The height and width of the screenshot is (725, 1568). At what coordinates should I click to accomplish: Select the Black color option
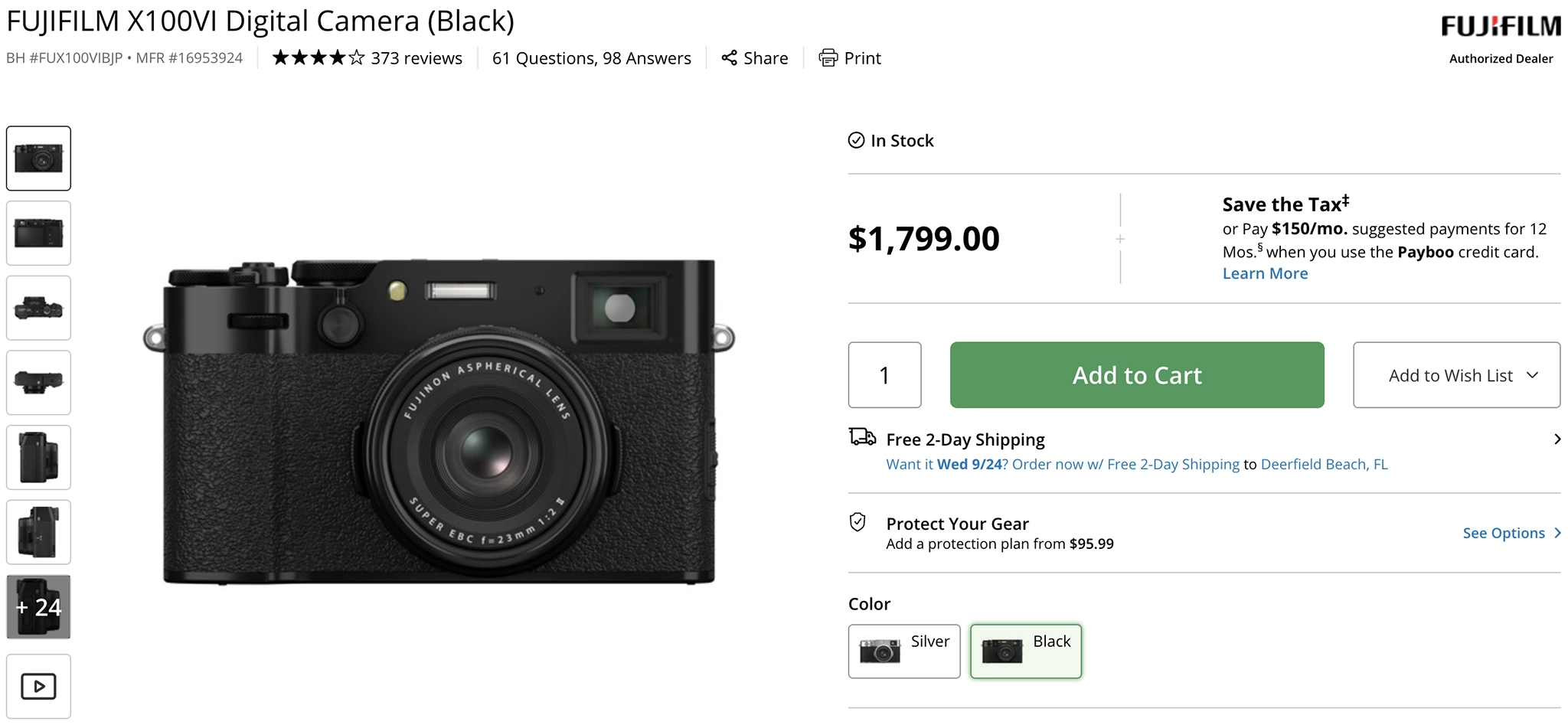click(x=1025, y=651)
